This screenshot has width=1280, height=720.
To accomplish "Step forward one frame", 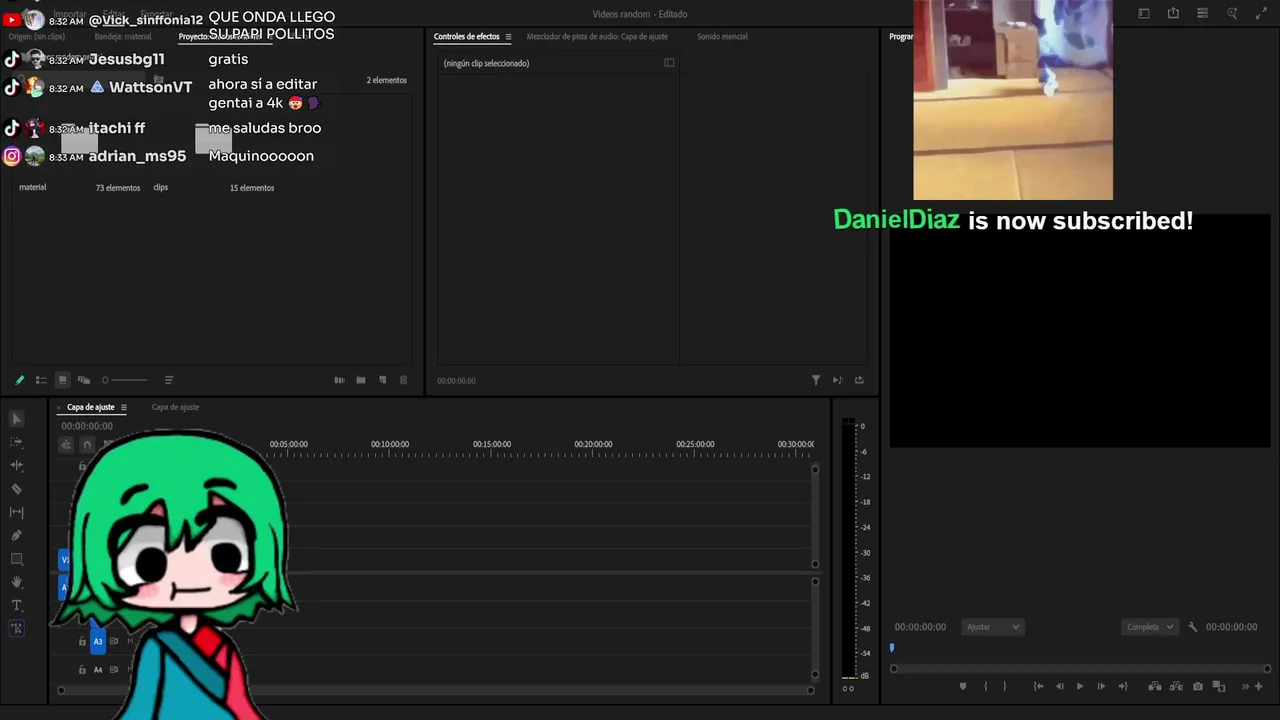I will tap(1101, 686).
